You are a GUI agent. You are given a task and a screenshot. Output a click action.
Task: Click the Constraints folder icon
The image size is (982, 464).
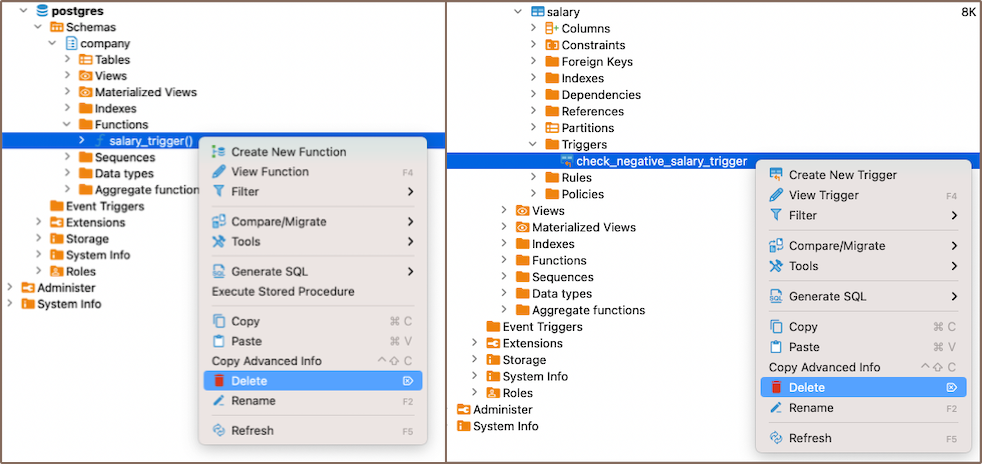point(552,45)
